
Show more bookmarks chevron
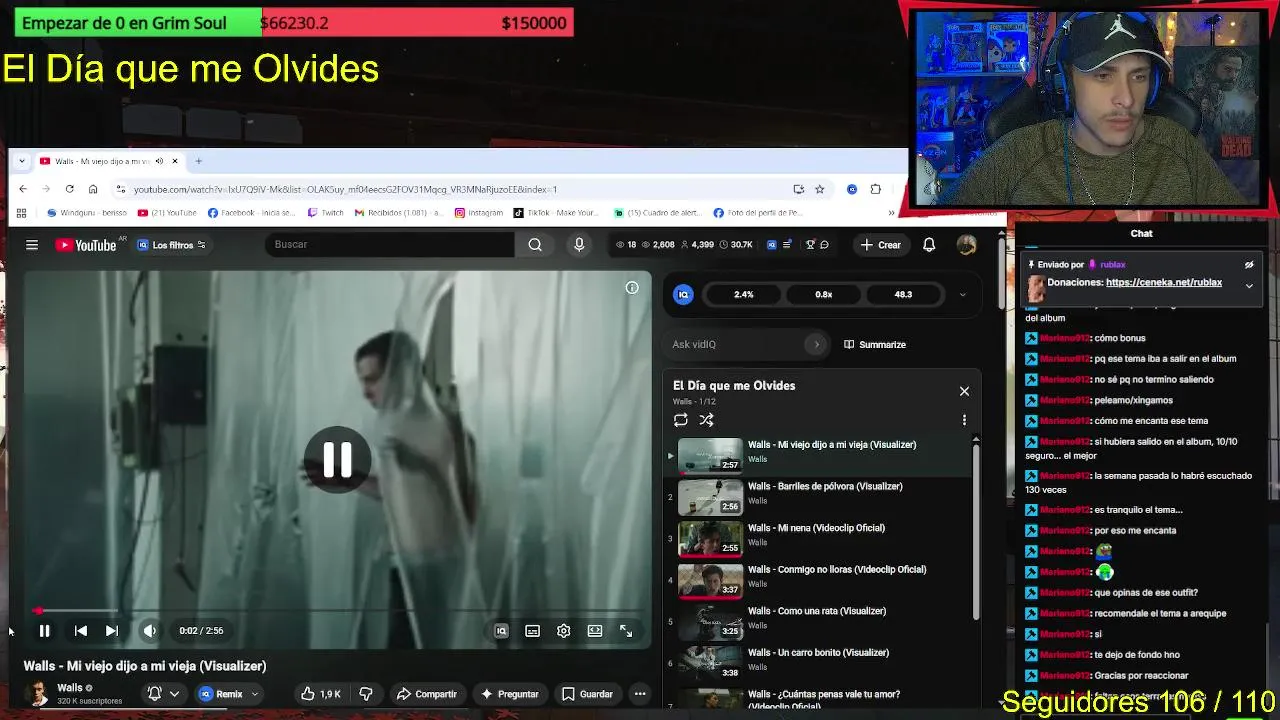[x=891, y=213]
